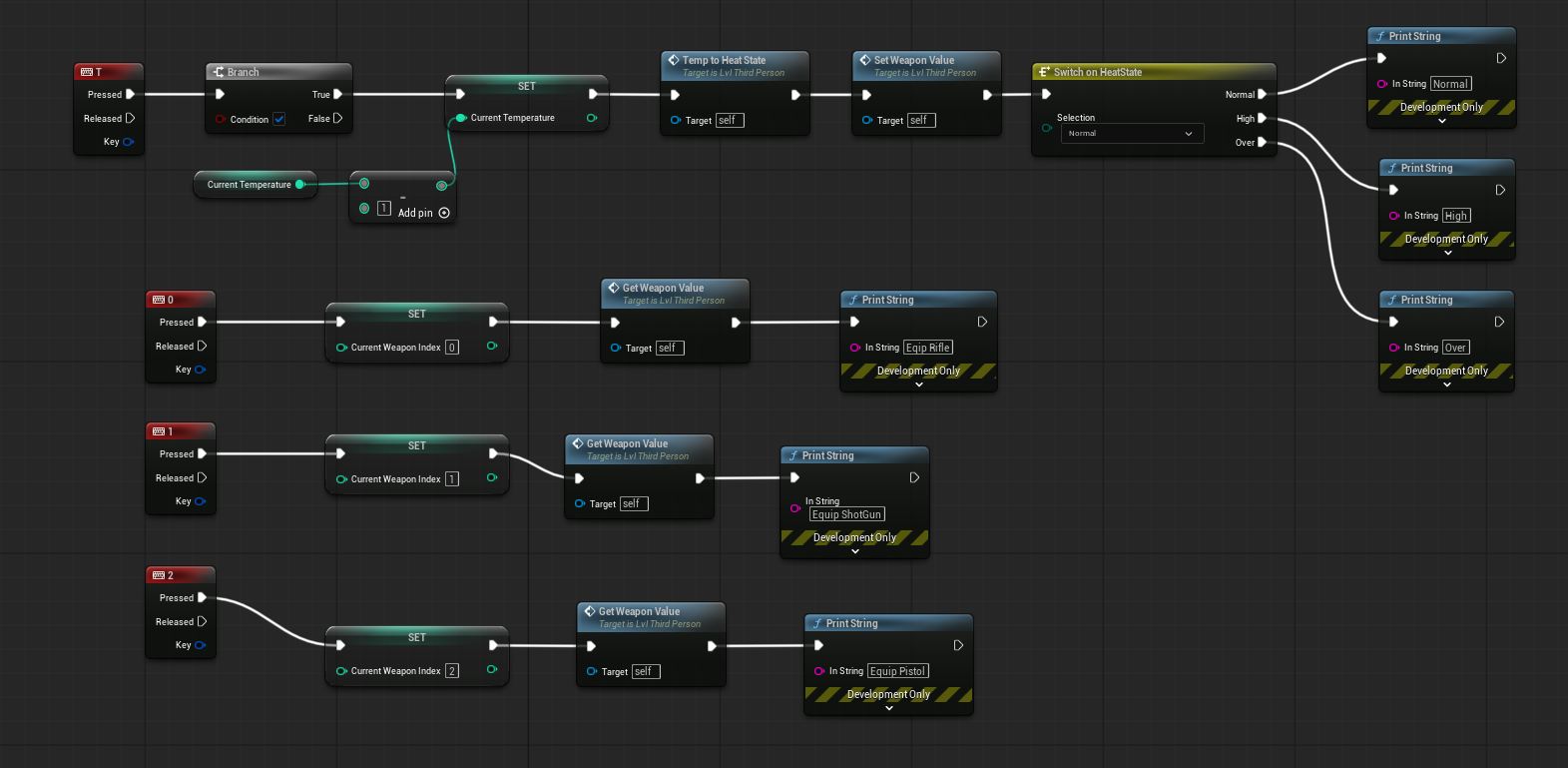The height and width of the screenshot is (768, 1568).
Task: Click exec output pin of Print String Normal node
Action: (x=1501, y=58)
